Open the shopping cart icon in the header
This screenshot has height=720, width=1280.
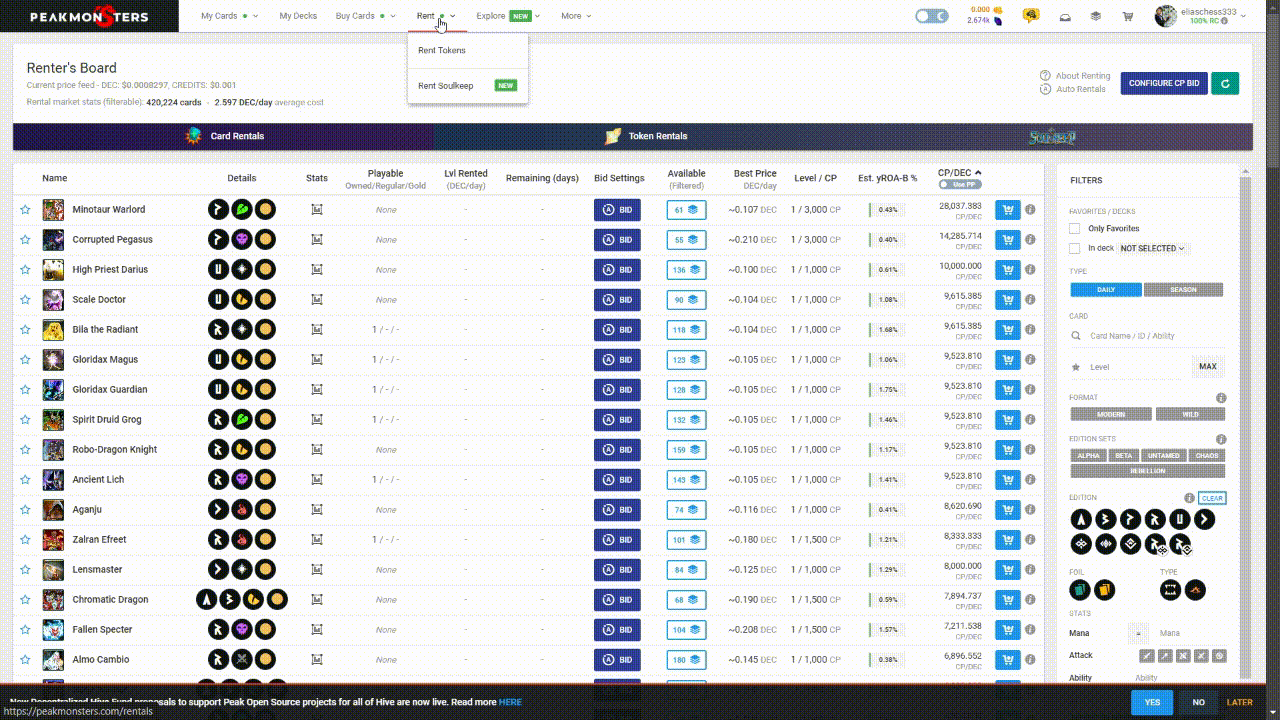tap(1128, 16)
